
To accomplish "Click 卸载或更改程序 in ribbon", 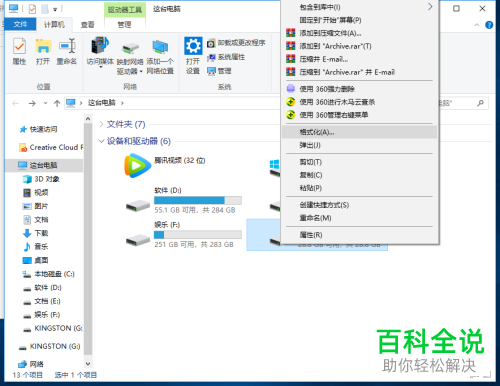I will coord(236,43).
